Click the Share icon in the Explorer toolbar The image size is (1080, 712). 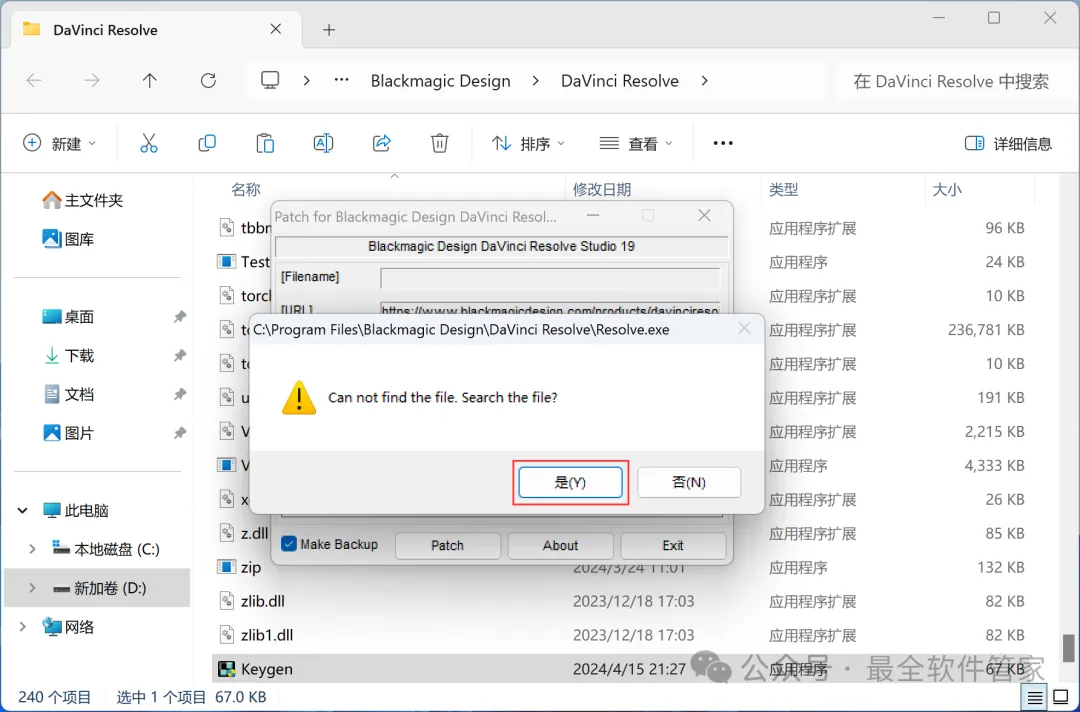point(382,143)
